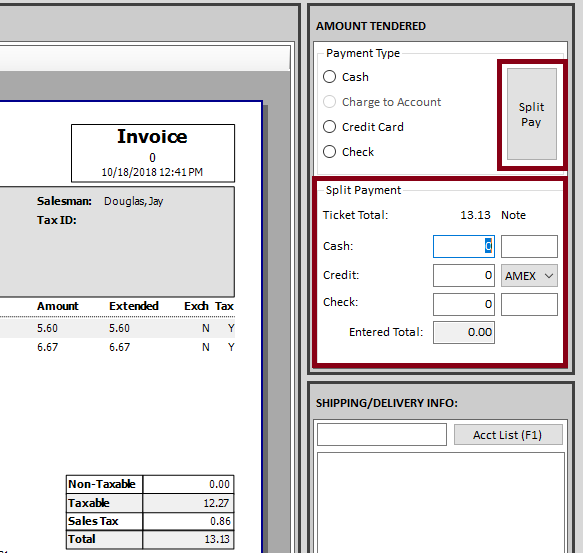Click the AMEX dropdown chevron arrow

point(549,276)
